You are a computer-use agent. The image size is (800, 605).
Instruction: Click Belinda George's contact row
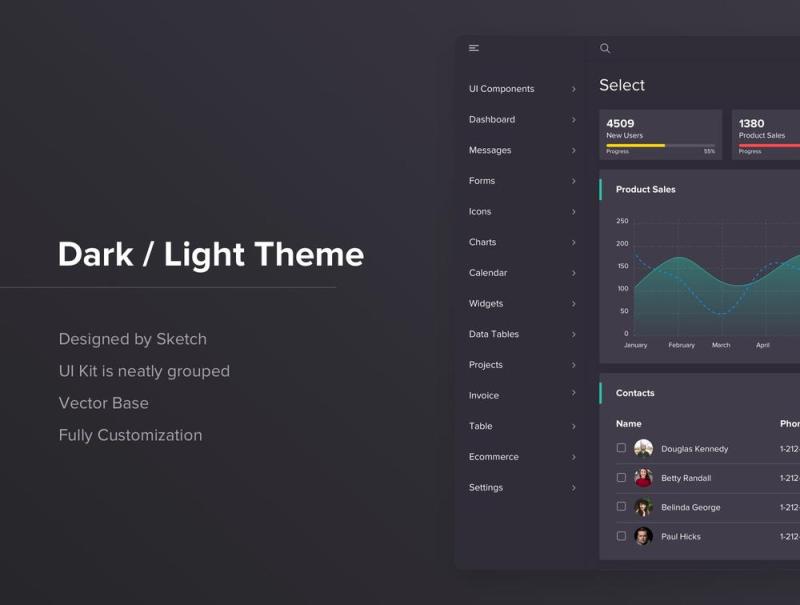tap(692, 507)
